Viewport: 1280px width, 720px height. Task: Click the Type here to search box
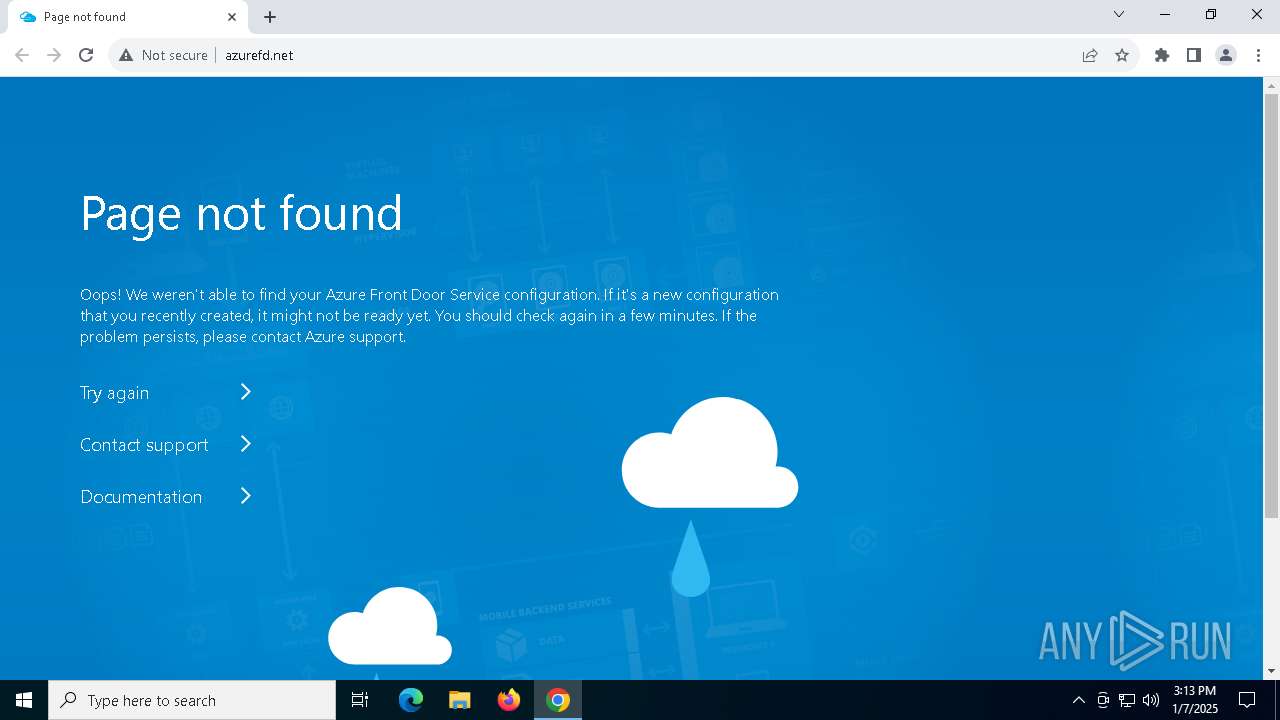tap(192, 700)
